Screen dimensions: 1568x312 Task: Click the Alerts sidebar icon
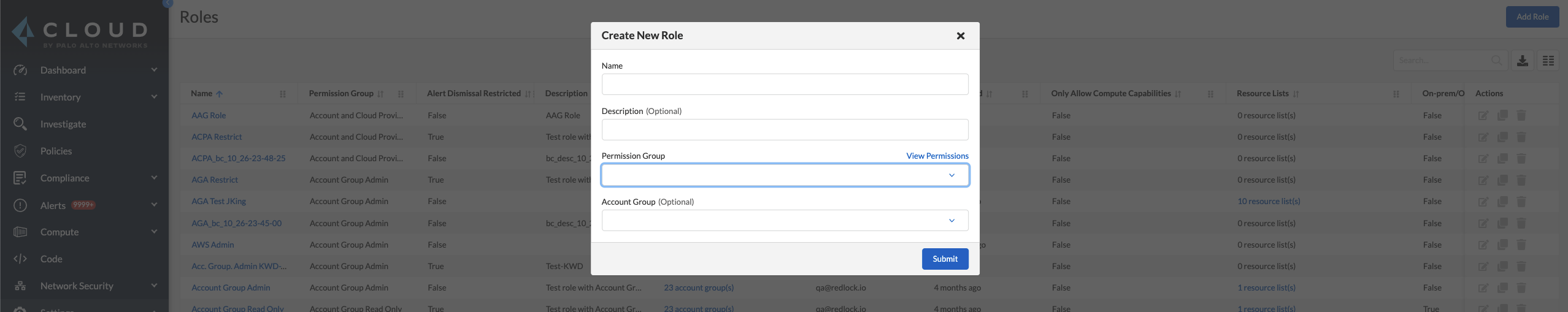[20, 205]
